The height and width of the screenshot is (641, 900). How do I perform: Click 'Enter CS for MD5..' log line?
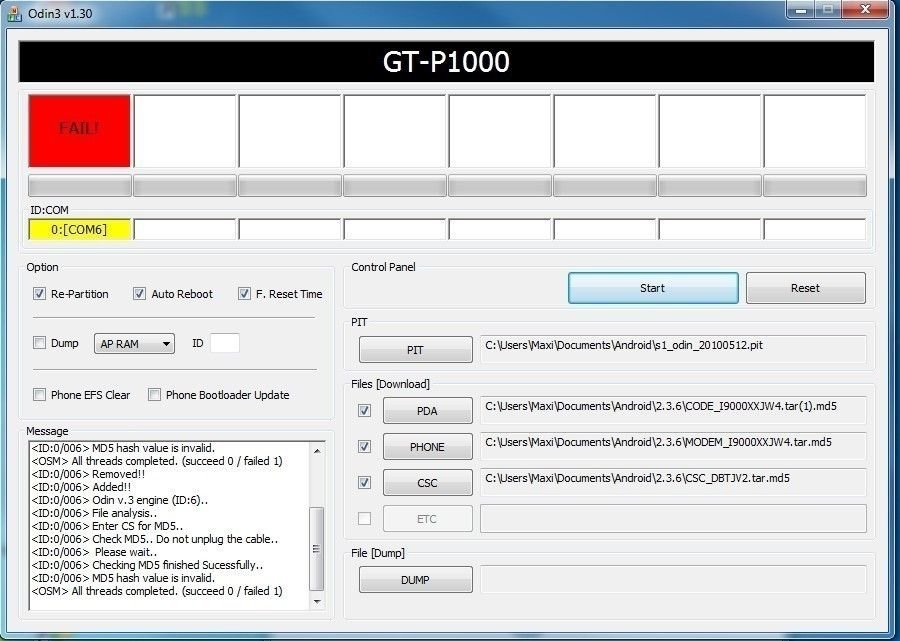coord(107,526)
